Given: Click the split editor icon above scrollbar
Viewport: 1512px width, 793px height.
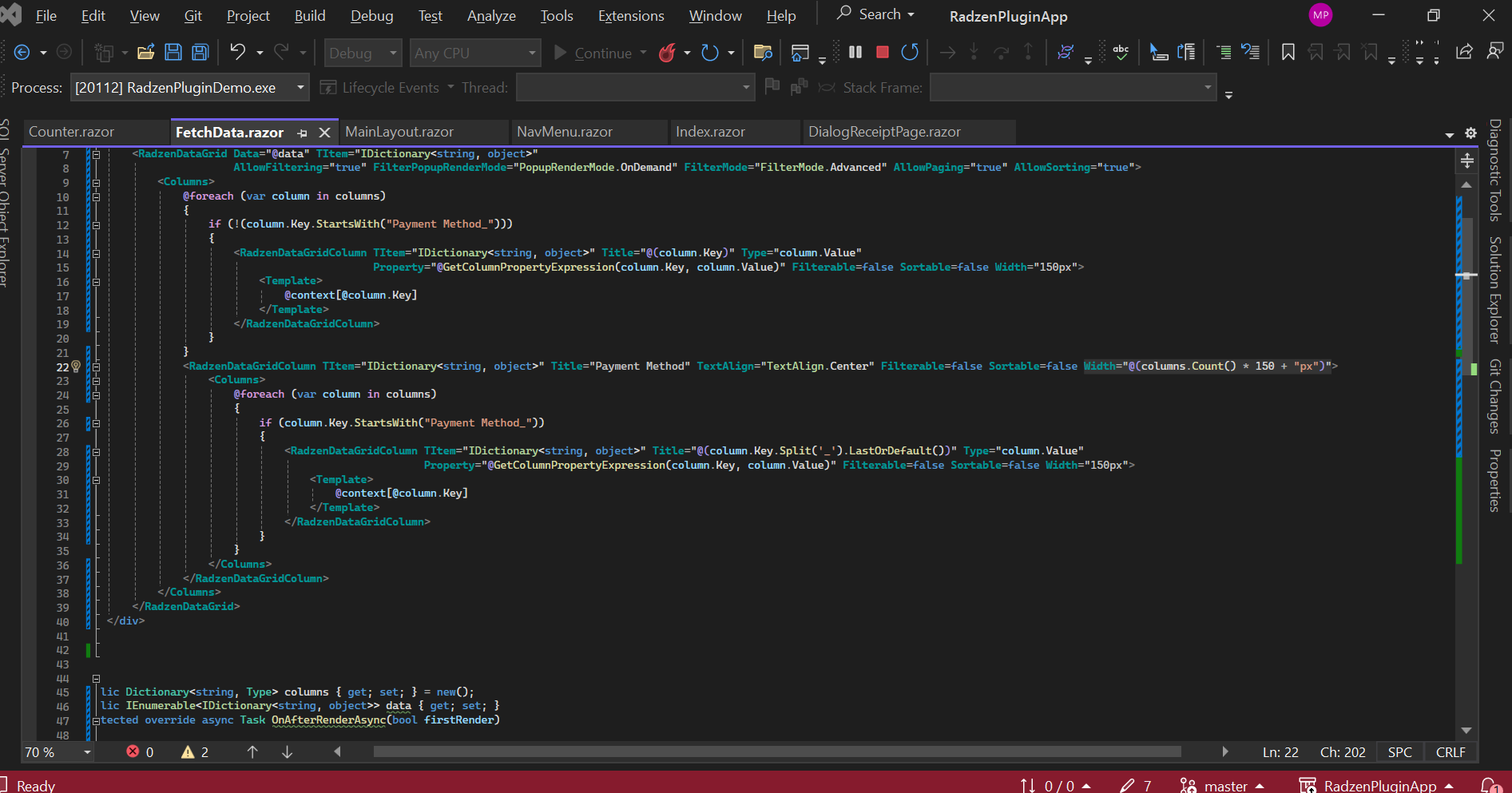Looking at the screenshot, I should pos(1467,161).
